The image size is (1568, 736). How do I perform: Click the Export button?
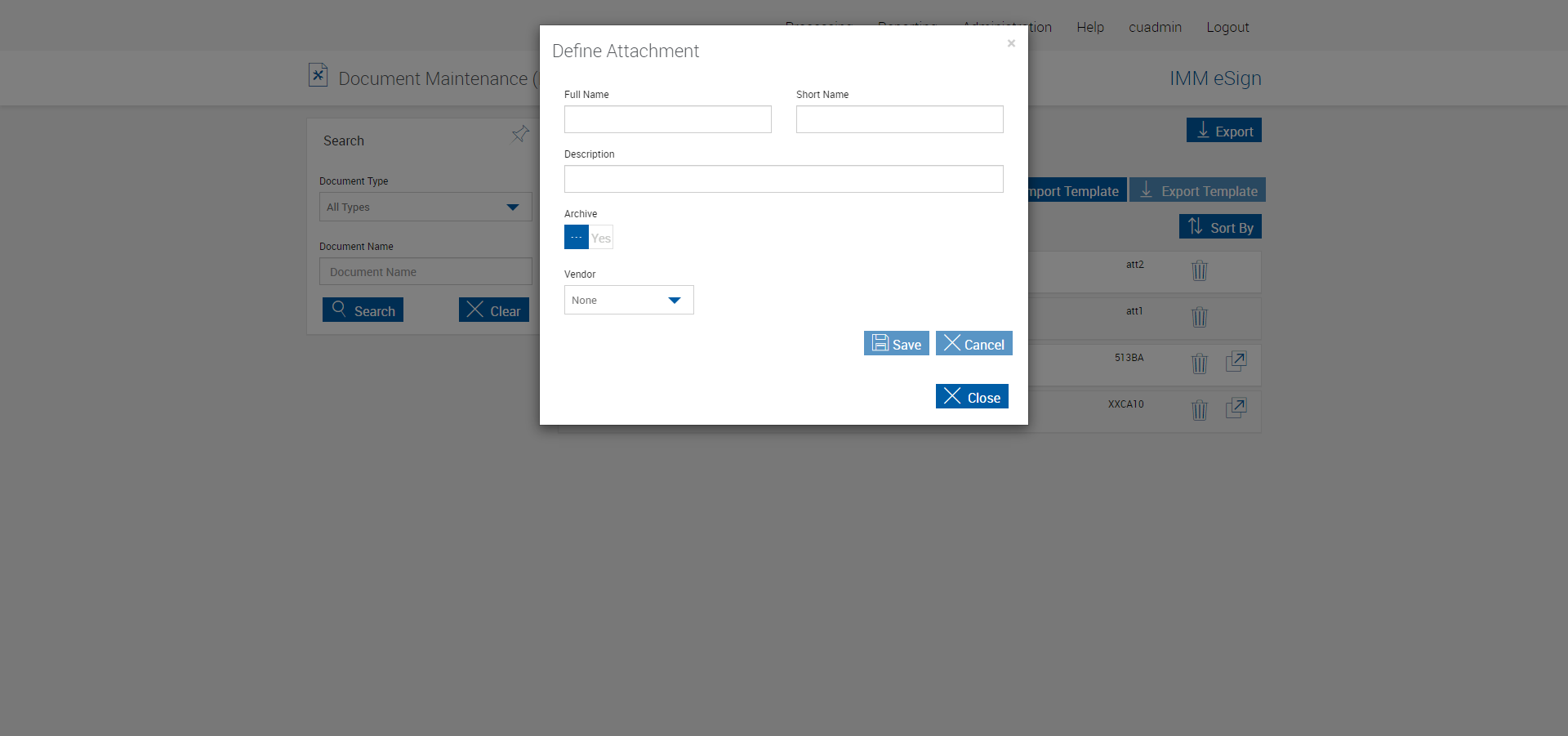1224,131
